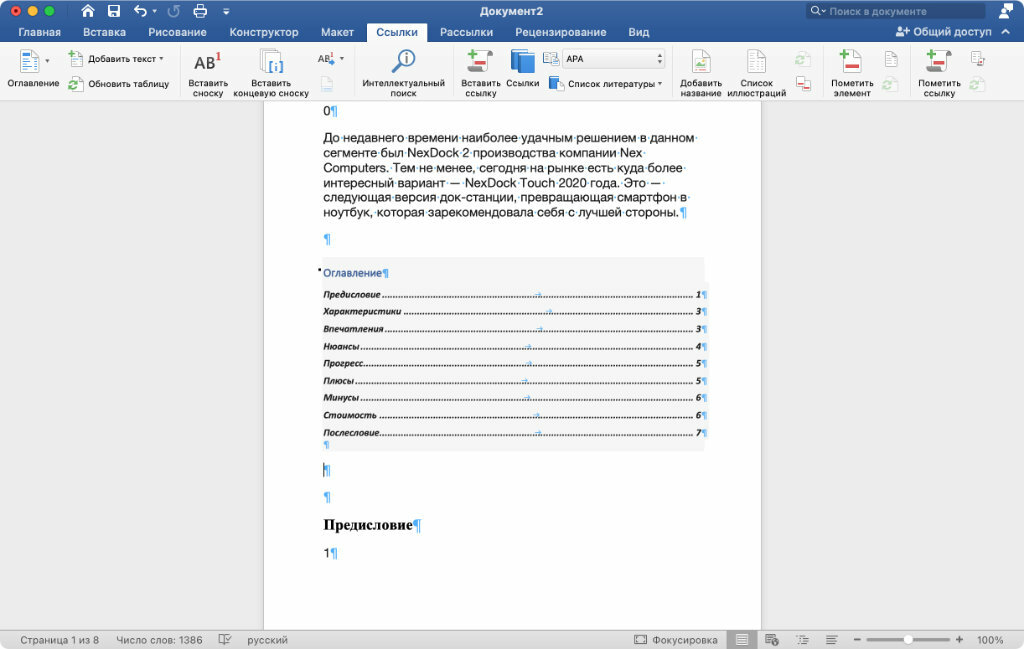Click the Вставить сноску footnote icon
1024x649 pixels.
208,63
